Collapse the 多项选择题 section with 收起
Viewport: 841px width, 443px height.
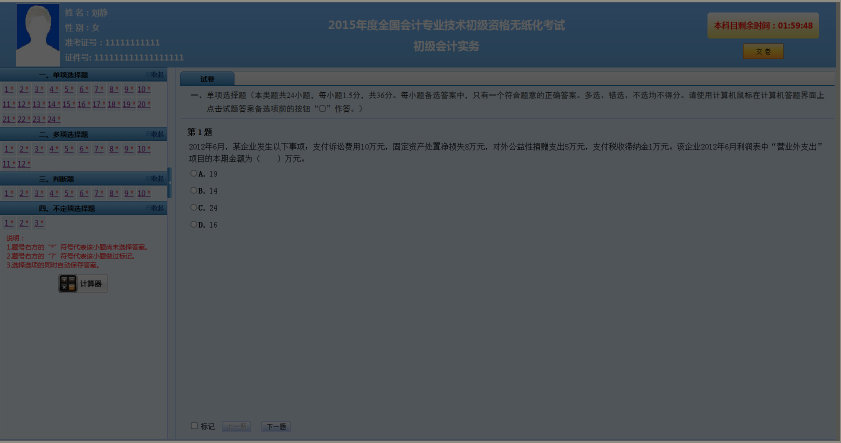tap(156, 134)
